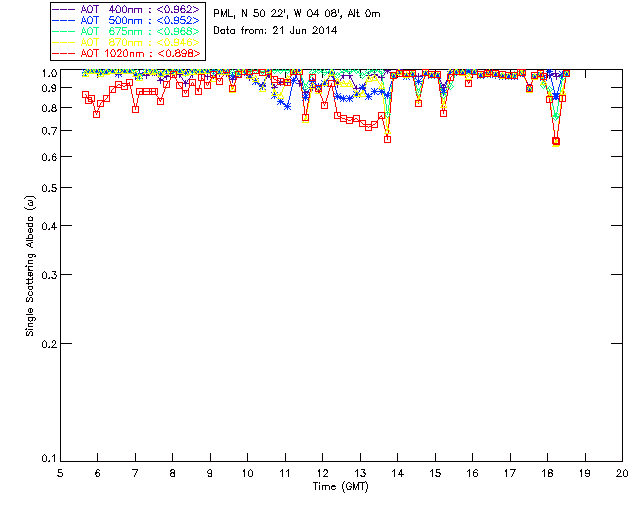This screenshot has width=640, height=512.
Task: Click the x-axis tick label 13
Action: point(360,473)
